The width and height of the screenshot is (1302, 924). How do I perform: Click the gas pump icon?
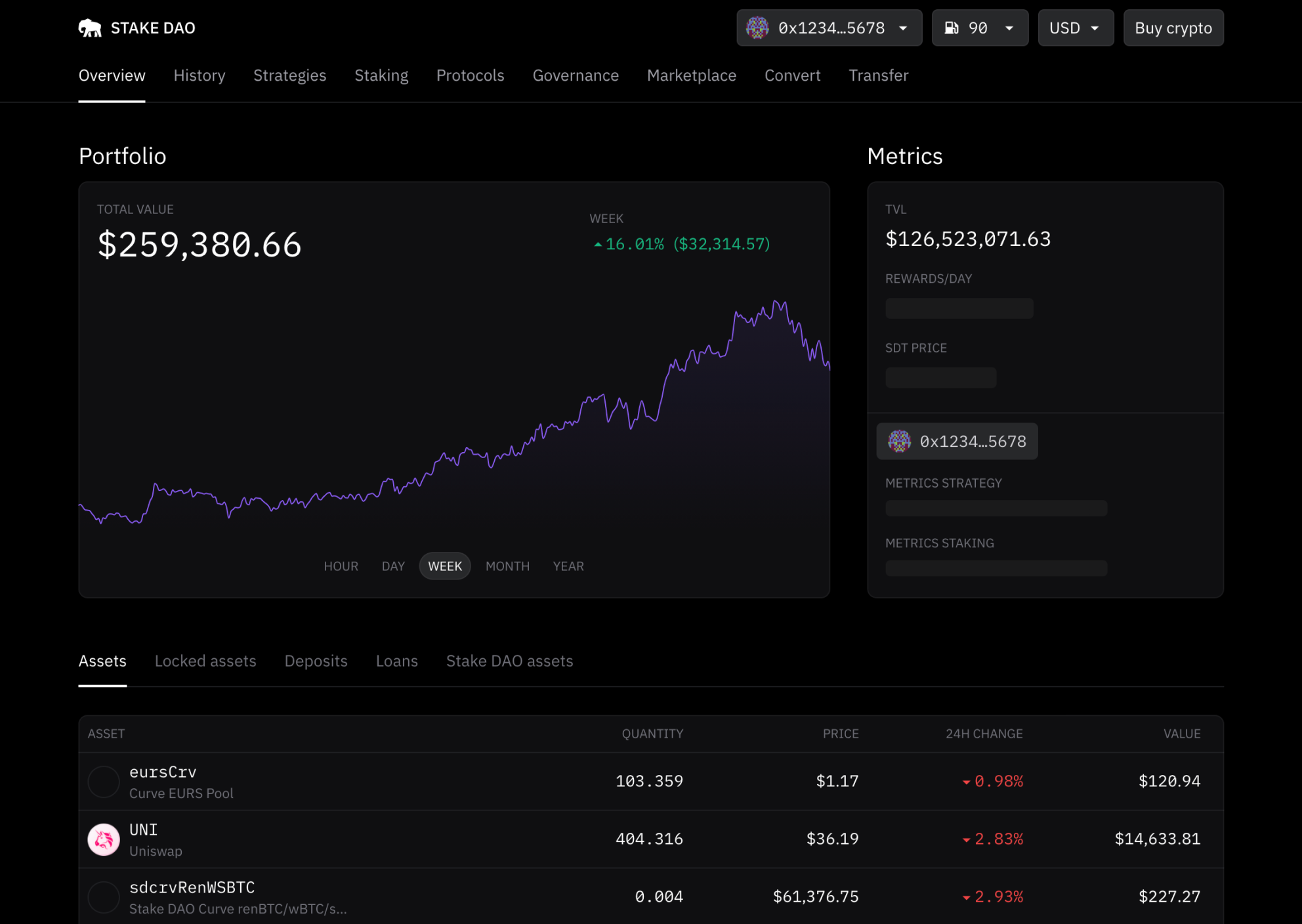point(952,28)
